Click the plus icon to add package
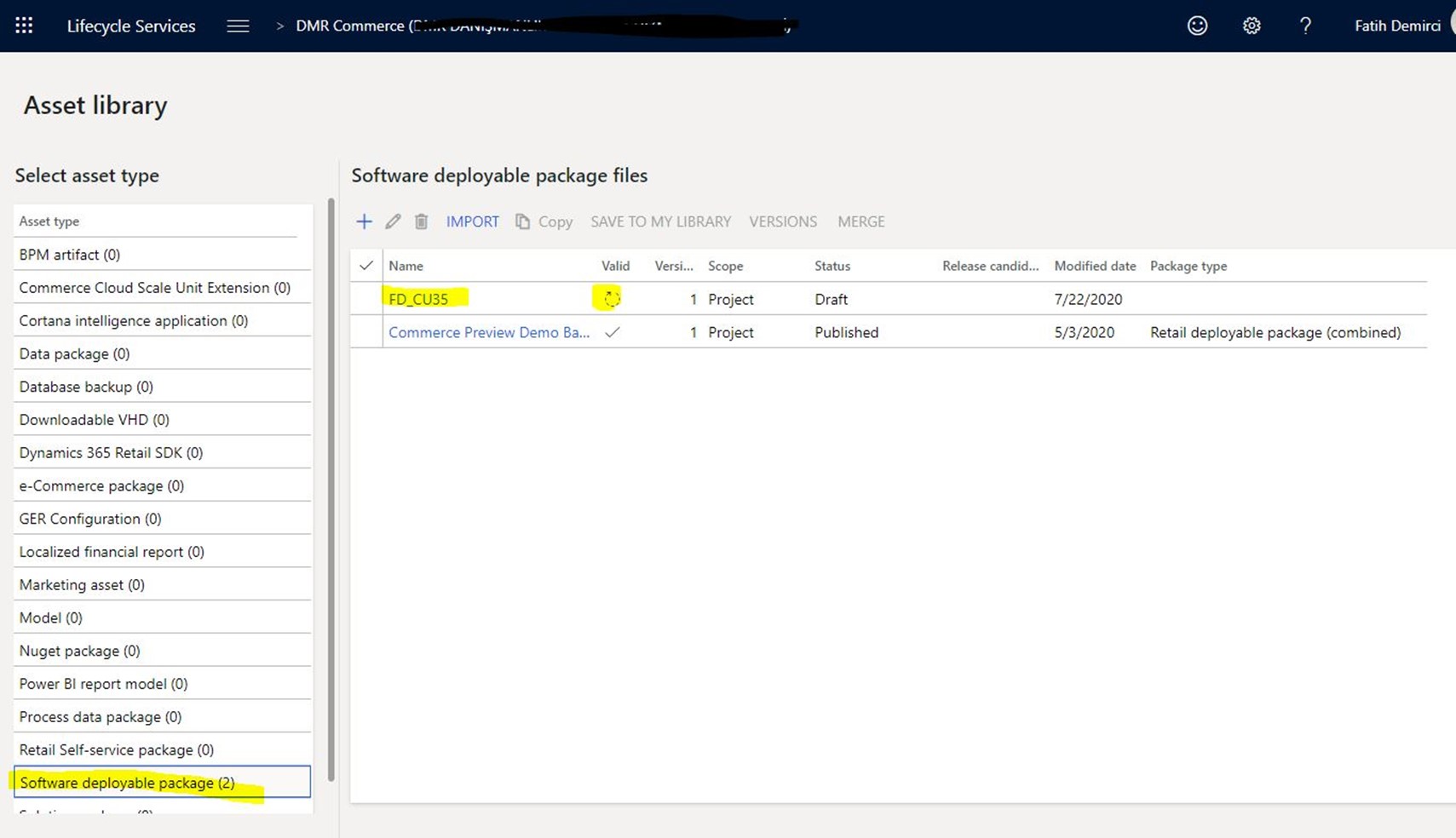1456x838 pixels. 364,221
